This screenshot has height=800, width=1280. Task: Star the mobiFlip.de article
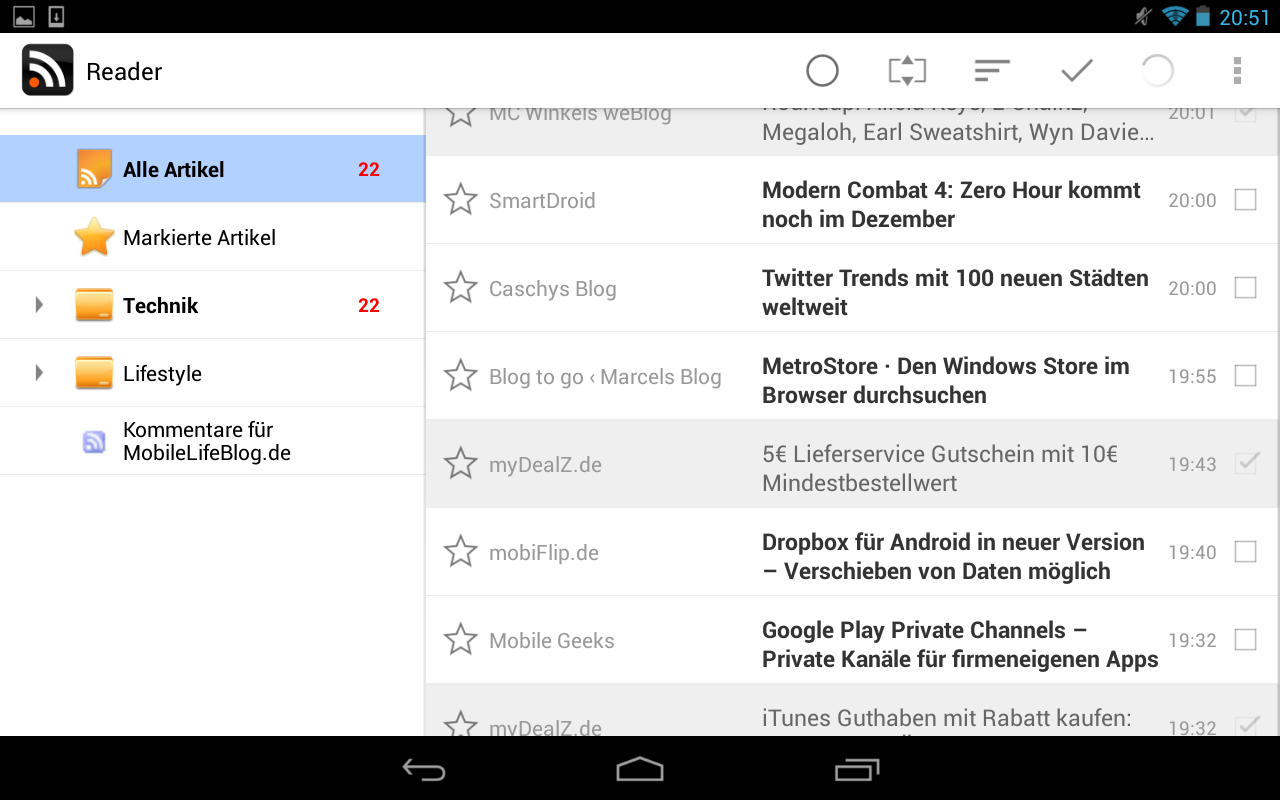pyautogui.click(x=460, y=551)
